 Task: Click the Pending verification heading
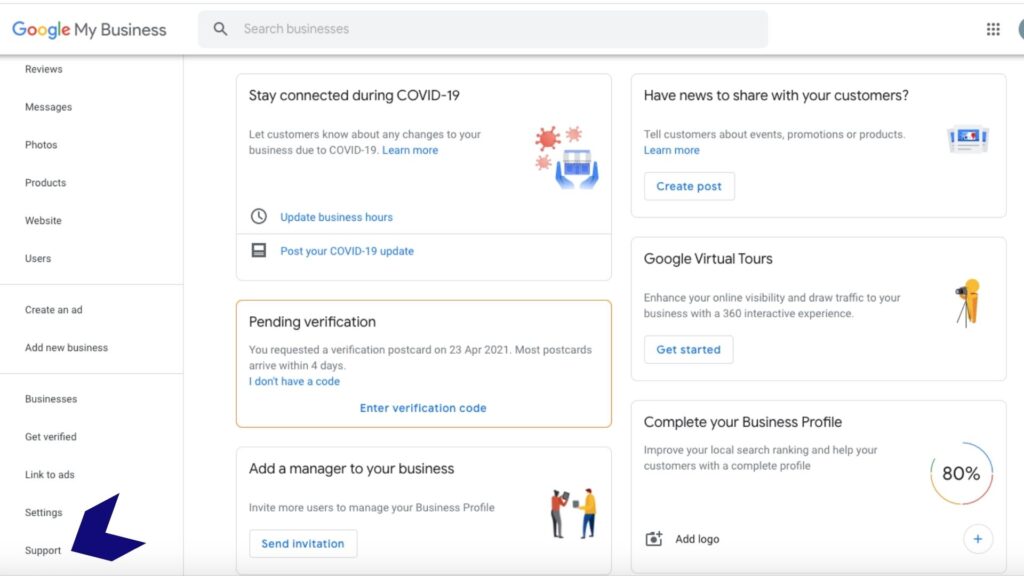312,322
